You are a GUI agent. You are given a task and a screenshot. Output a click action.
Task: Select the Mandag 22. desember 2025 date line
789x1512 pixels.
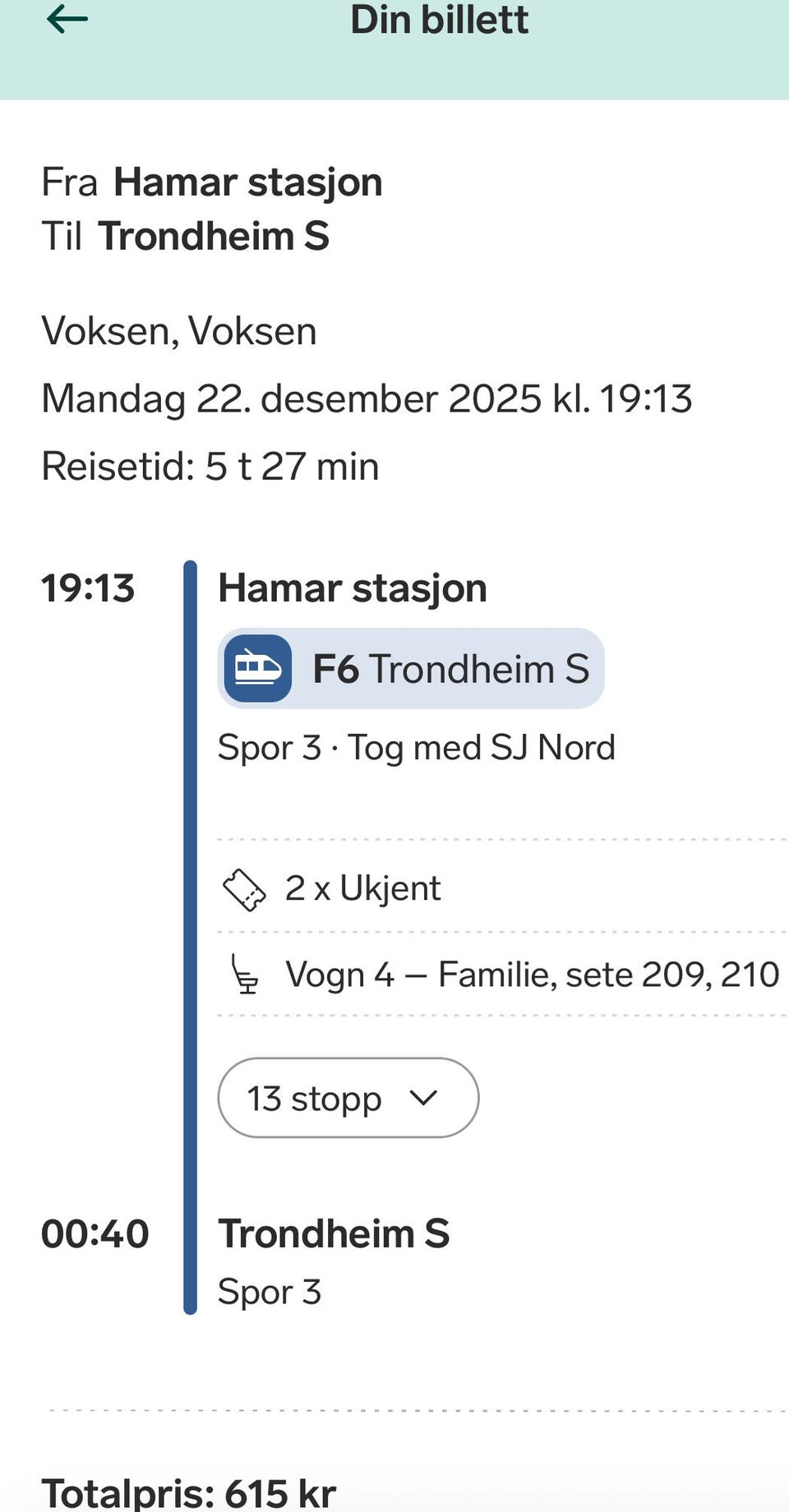coord(367,399)
